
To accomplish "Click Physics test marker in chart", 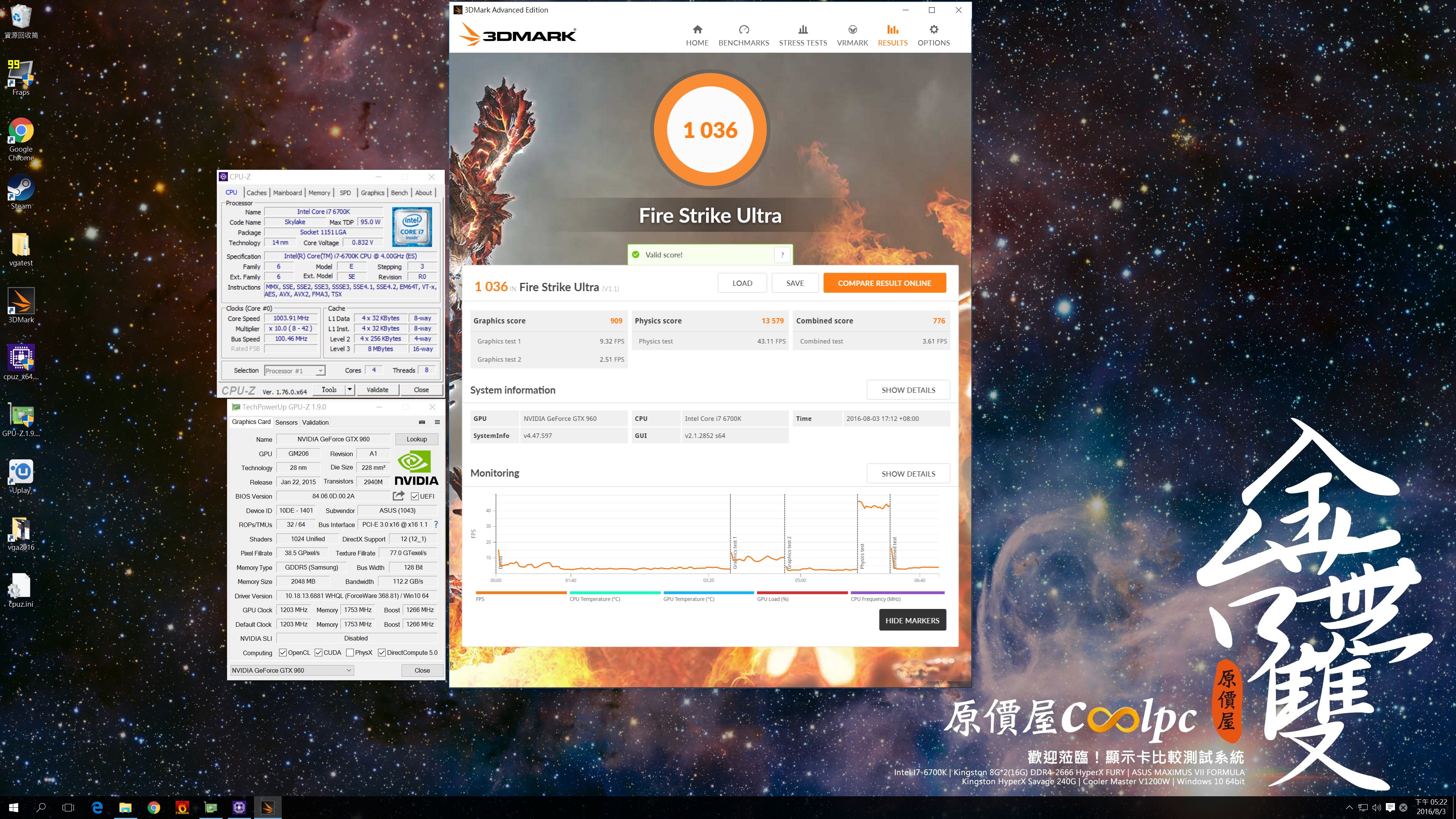I will click(x=862, y=557).
